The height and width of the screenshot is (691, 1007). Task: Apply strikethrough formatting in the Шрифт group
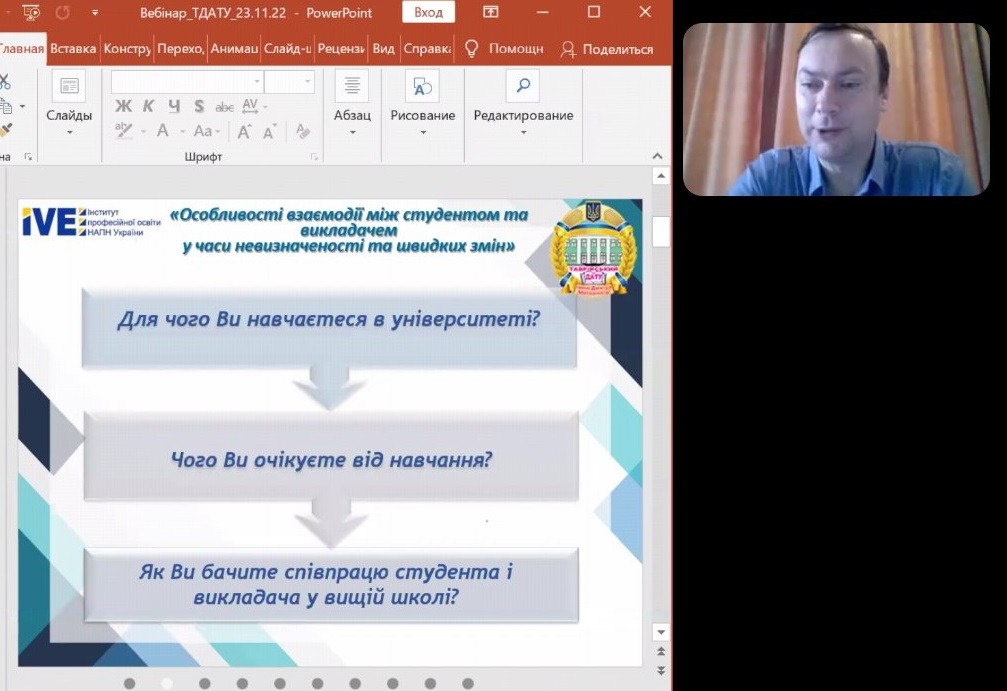click(x=225, y=105)
